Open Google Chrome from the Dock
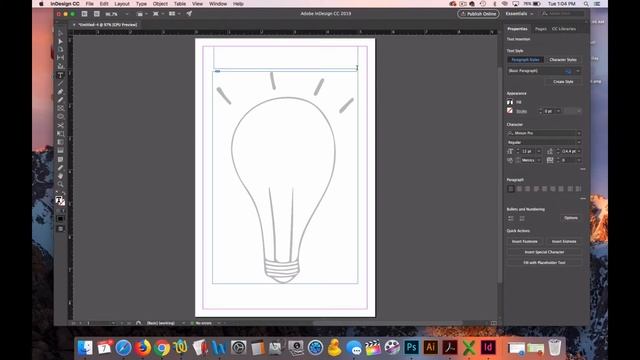This screenshot has width=640, height=360. (162, 347)
